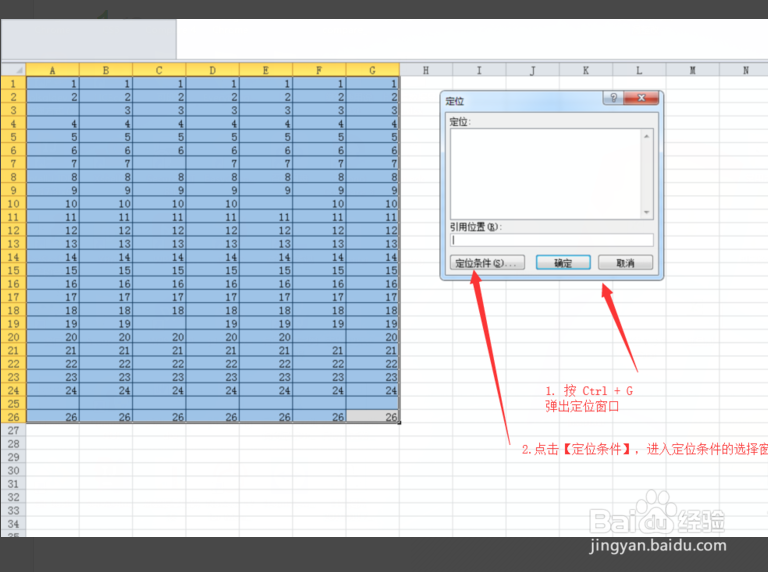Viewport: 768px width, 572px height.
Task: Click cell G17 containing 17
Action: point(373,297)
